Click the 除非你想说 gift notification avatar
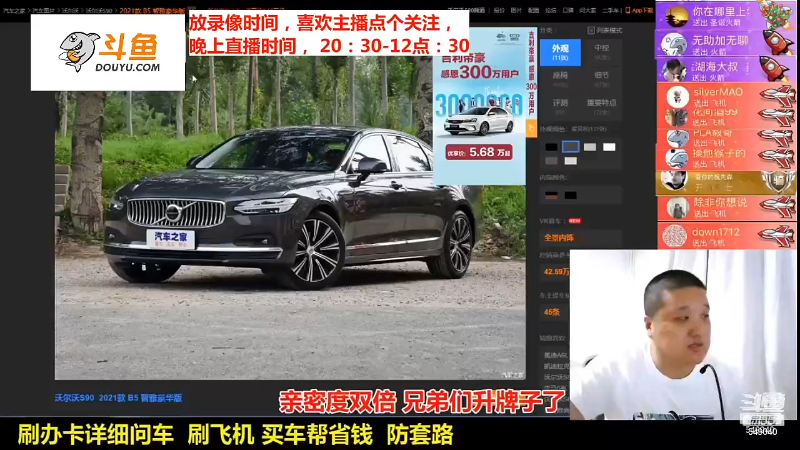Image resolution: width=800 pixels, height=450 pixels. (677, 209)
